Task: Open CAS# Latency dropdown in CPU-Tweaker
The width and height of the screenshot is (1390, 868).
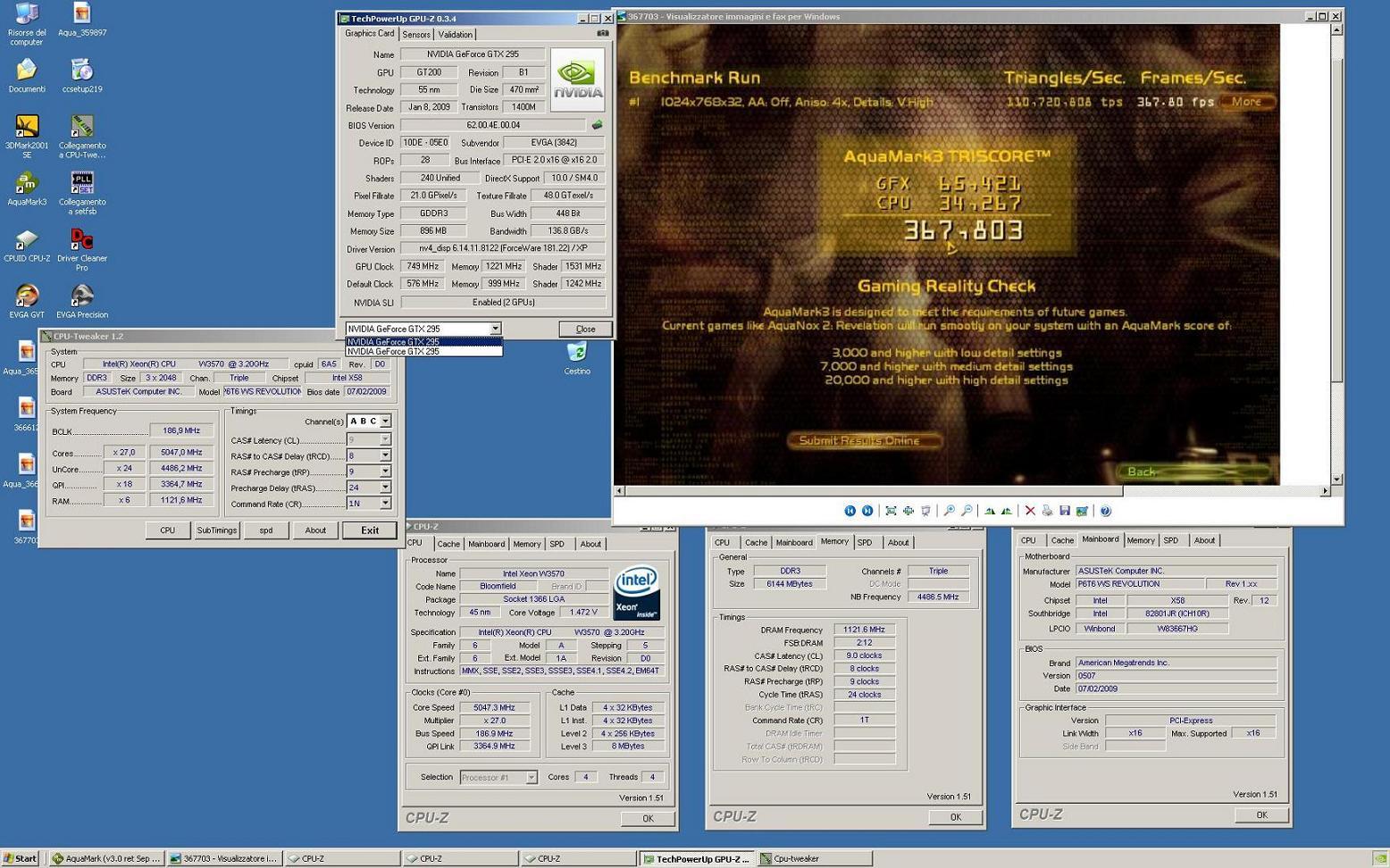Action: pos(385,439)
